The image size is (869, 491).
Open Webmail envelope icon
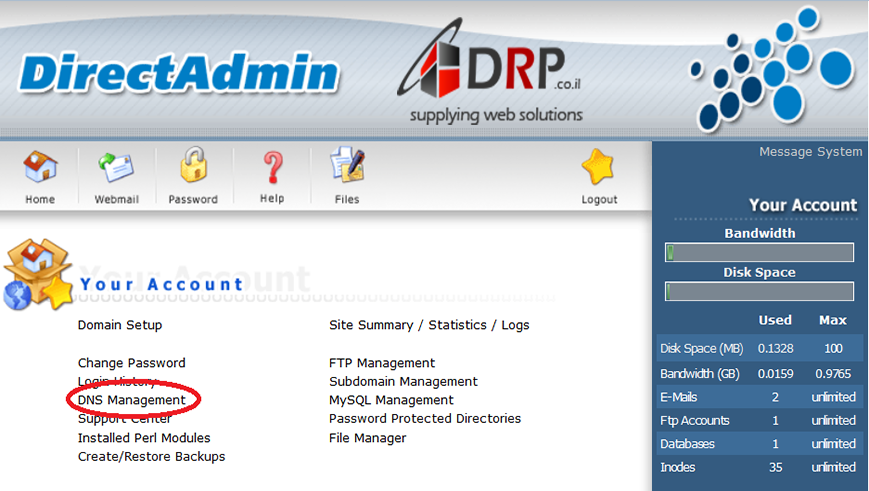[116, 167]
